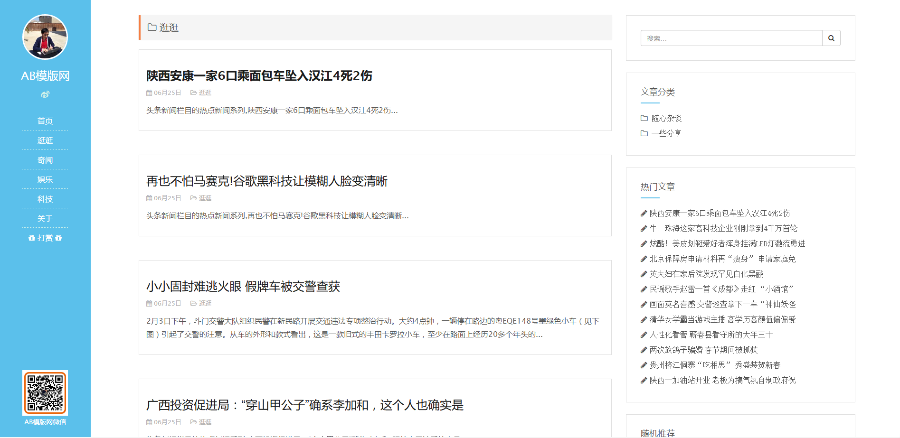The height and width of the screenshot is (438, 900).
Task: Open hot article 清华女学霸当游戏主播
Action: (x=722, y=319)
